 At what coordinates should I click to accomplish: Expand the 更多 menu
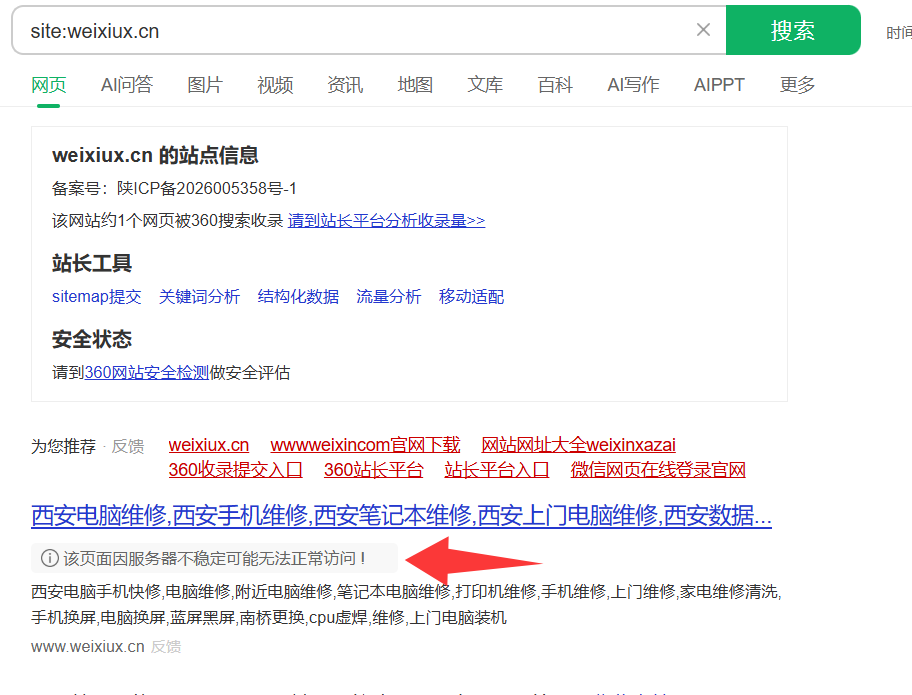coord(797,85)
